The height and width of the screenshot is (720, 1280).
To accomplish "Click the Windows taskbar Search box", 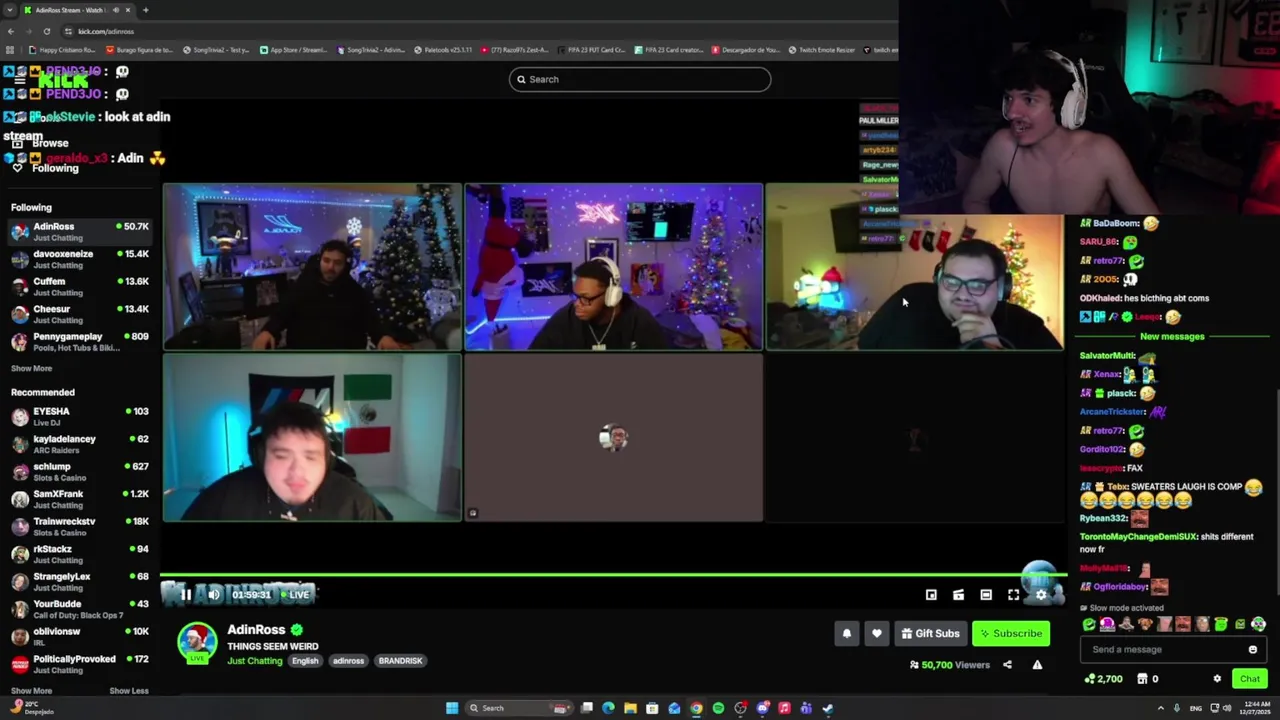I will 519,708.
